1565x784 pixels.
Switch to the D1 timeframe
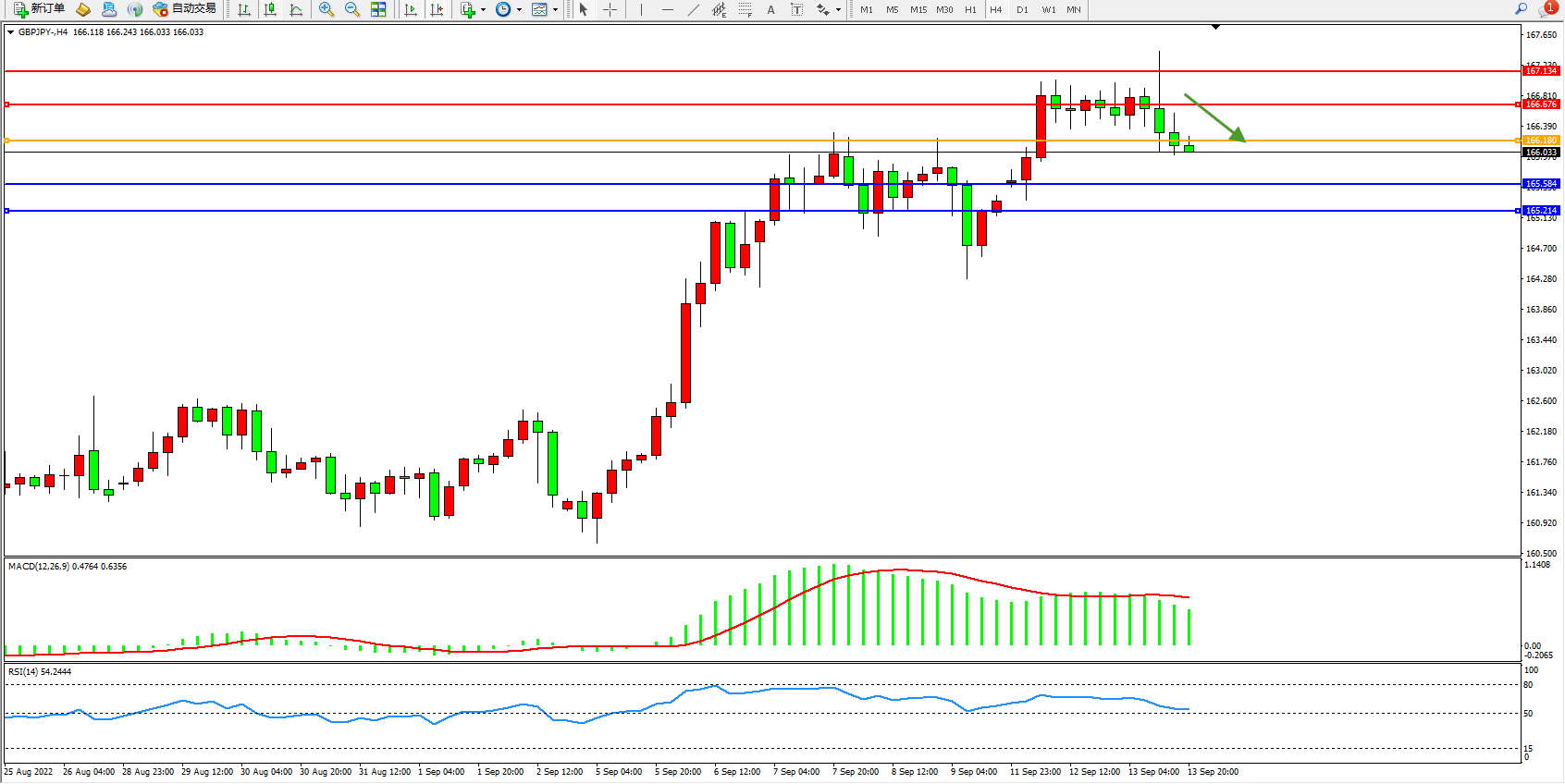pos(1022,9)
